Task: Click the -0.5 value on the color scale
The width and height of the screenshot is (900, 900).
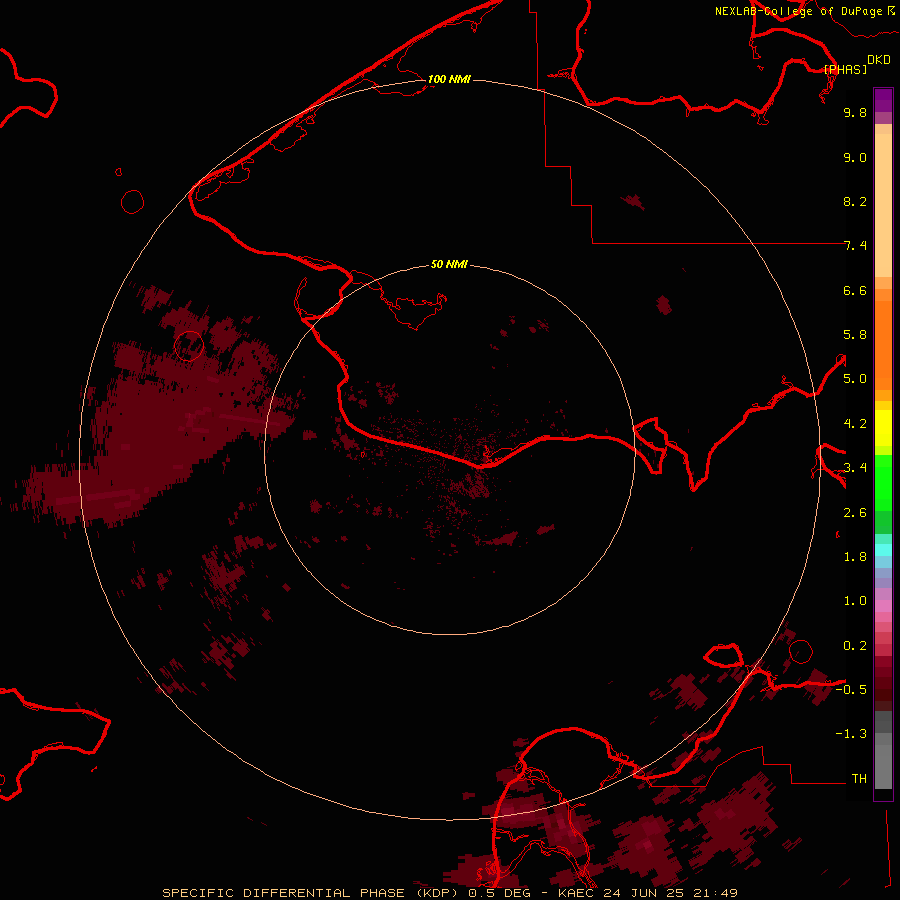Action: point(851,690)
